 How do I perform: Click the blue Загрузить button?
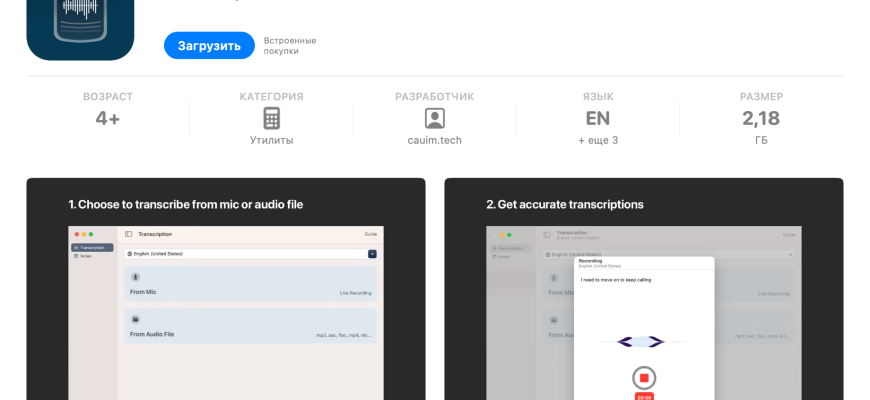209,46
